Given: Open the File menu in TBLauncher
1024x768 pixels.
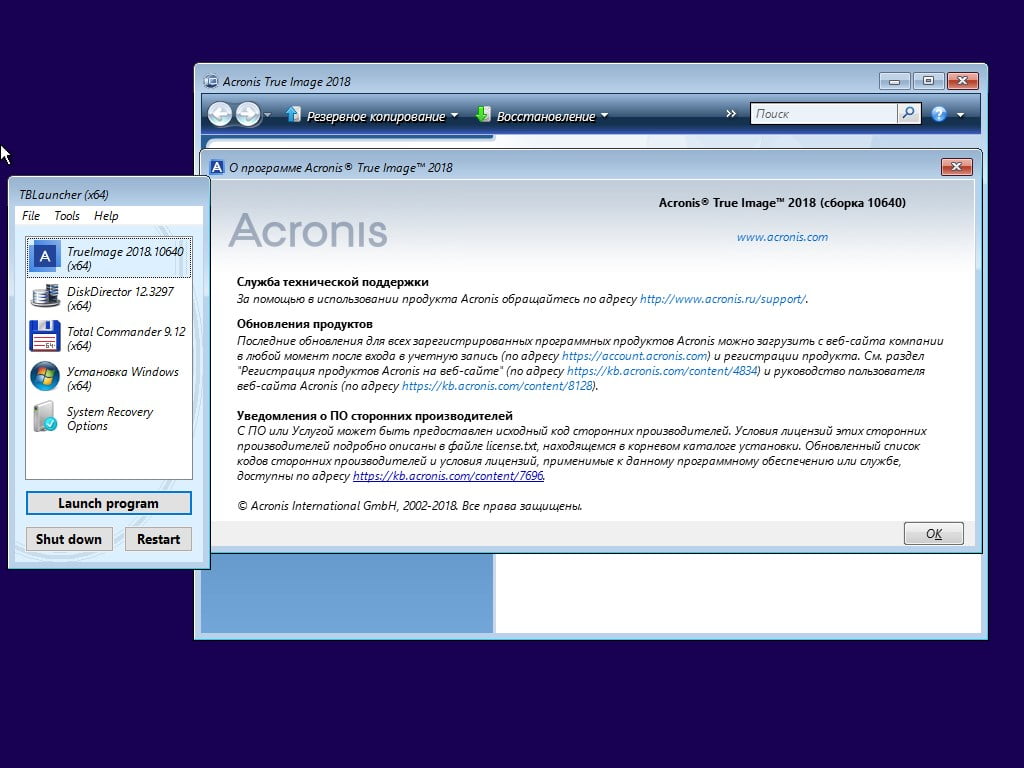Looking at the screenshot, I should [31, 216].
